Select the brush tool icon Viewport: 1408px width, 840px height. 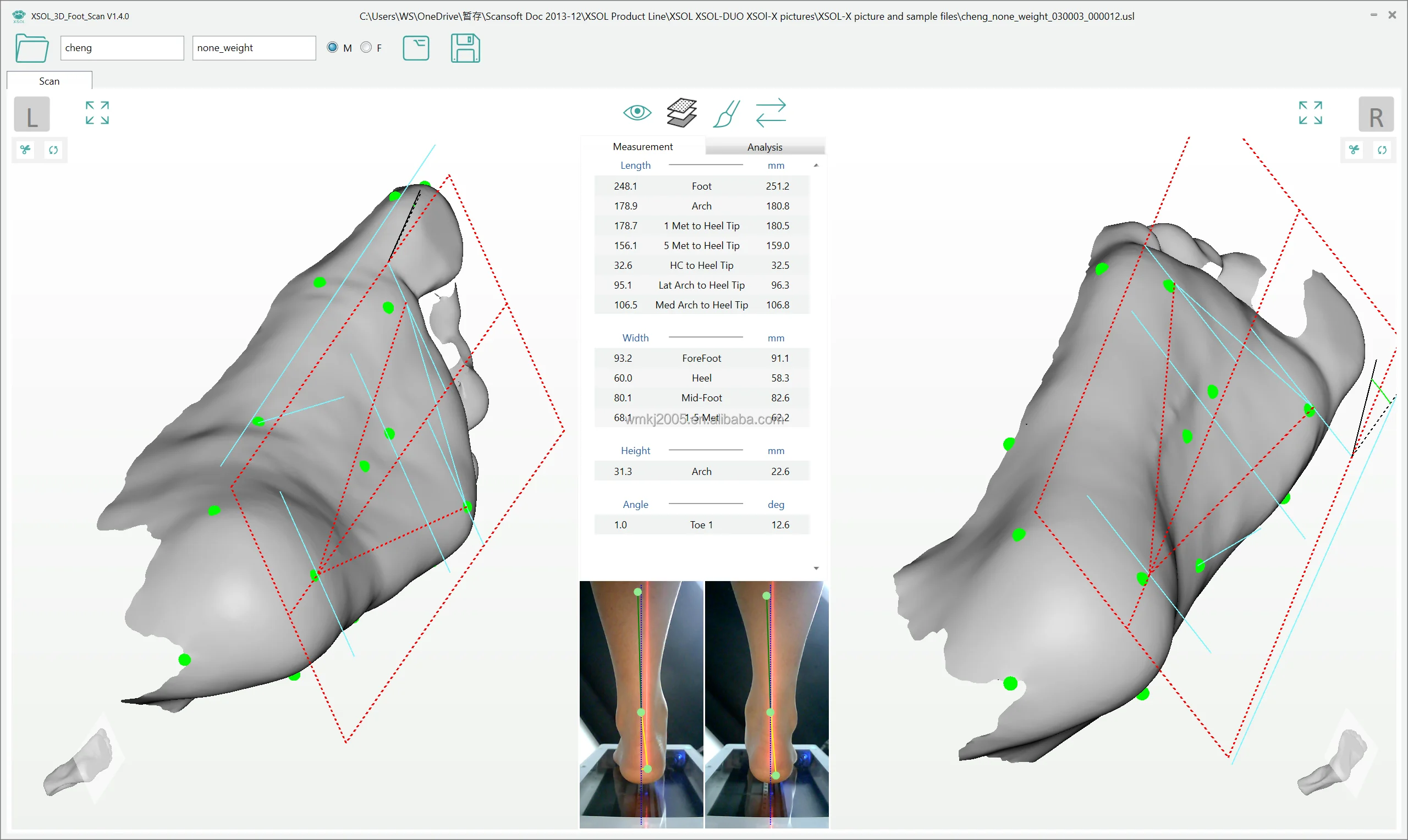pyautogui.click(x=726, y=113)
